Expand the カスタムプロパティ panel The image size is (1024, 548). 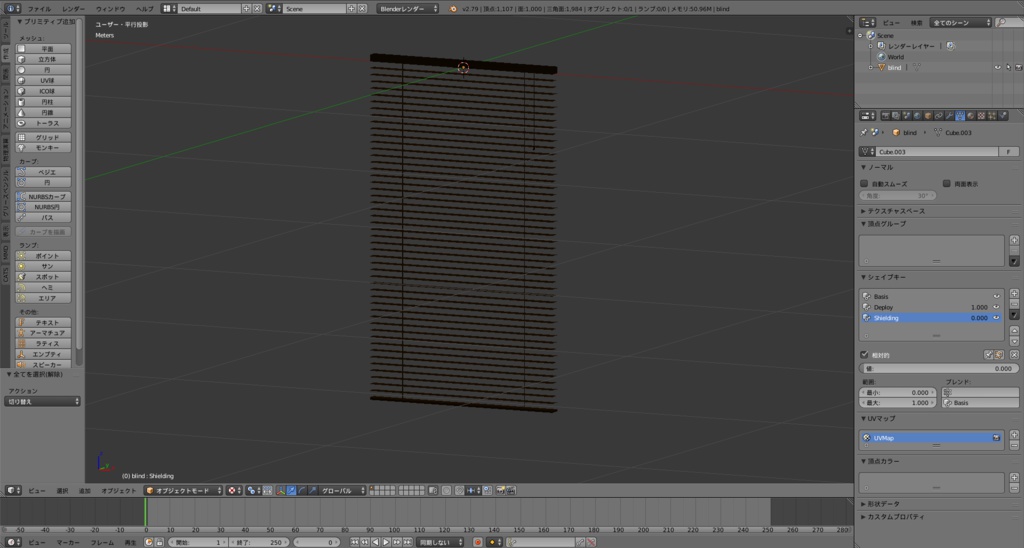point(892,517)
